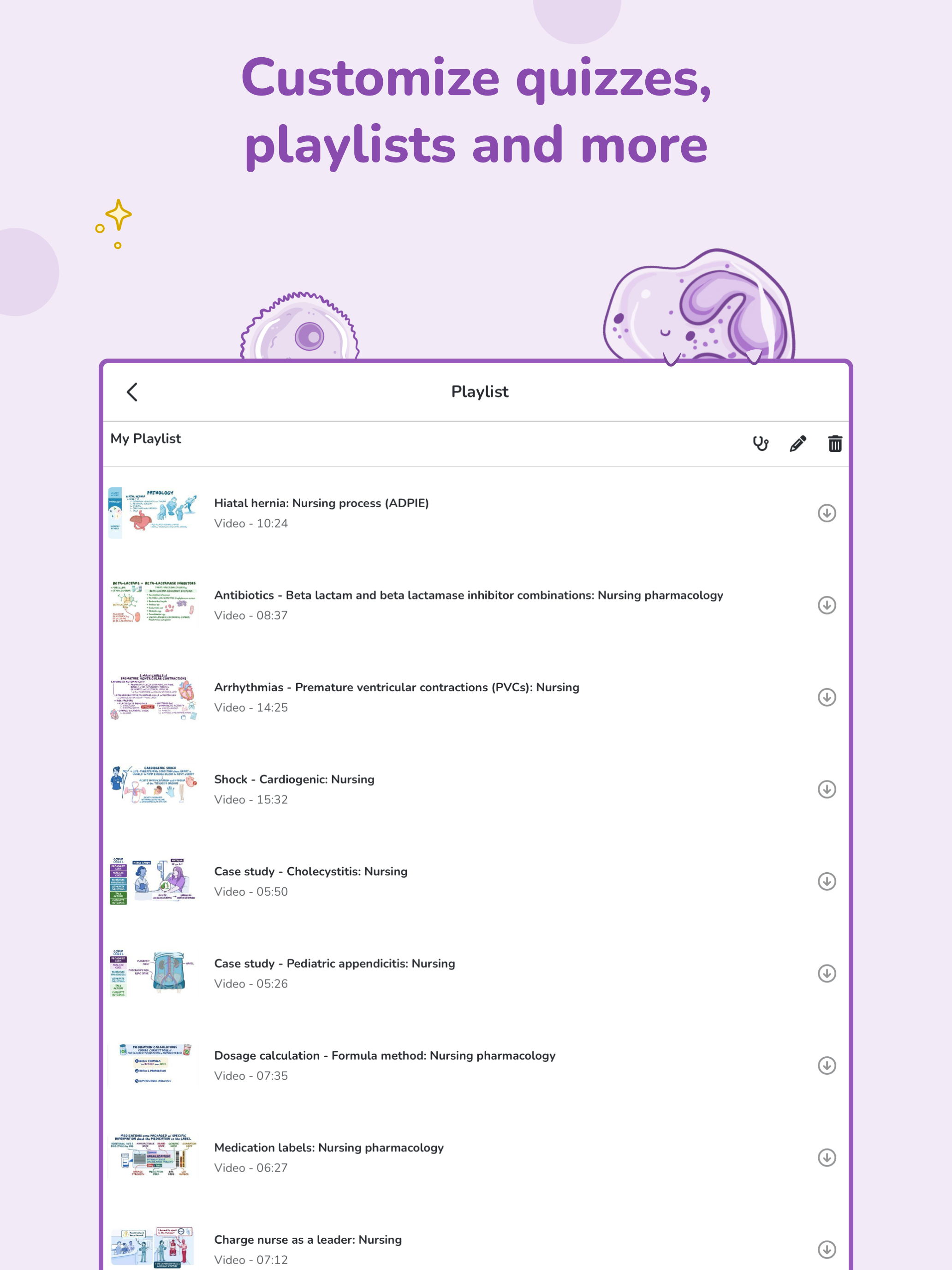952x1270 pixels.
Task: Download the Hiatal hernia video
Action: point(827,513)
